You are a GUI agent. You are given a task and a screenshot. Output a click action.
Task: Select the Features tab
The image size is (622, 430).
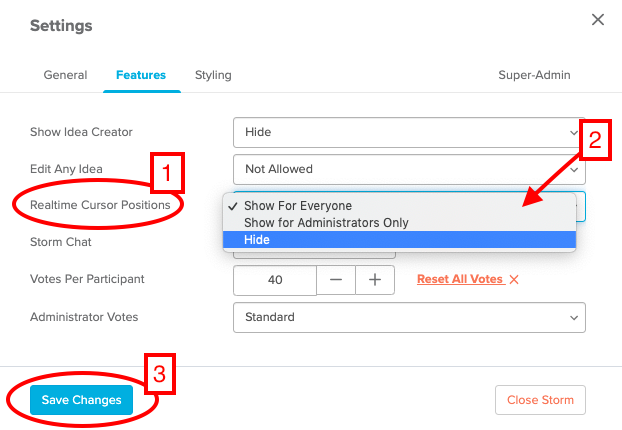coord(141,75)
